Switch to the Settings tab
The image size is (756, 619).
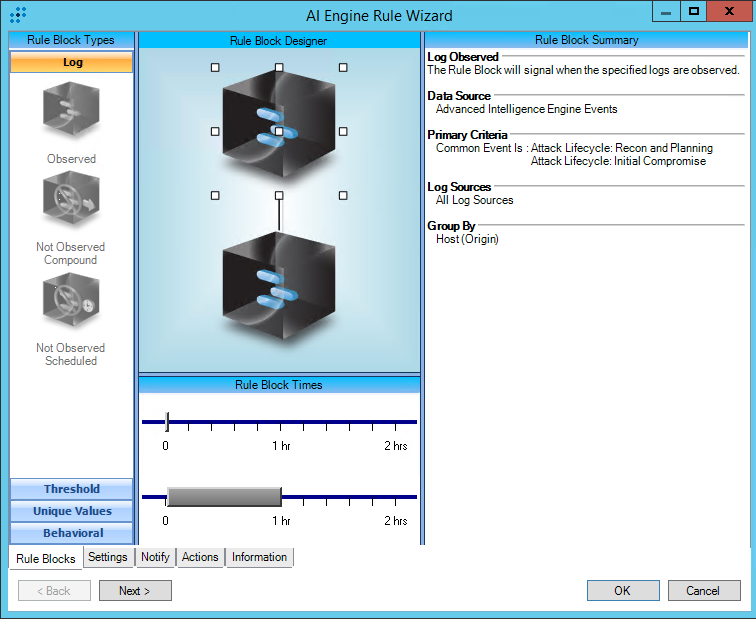click(x=108, y=557)
